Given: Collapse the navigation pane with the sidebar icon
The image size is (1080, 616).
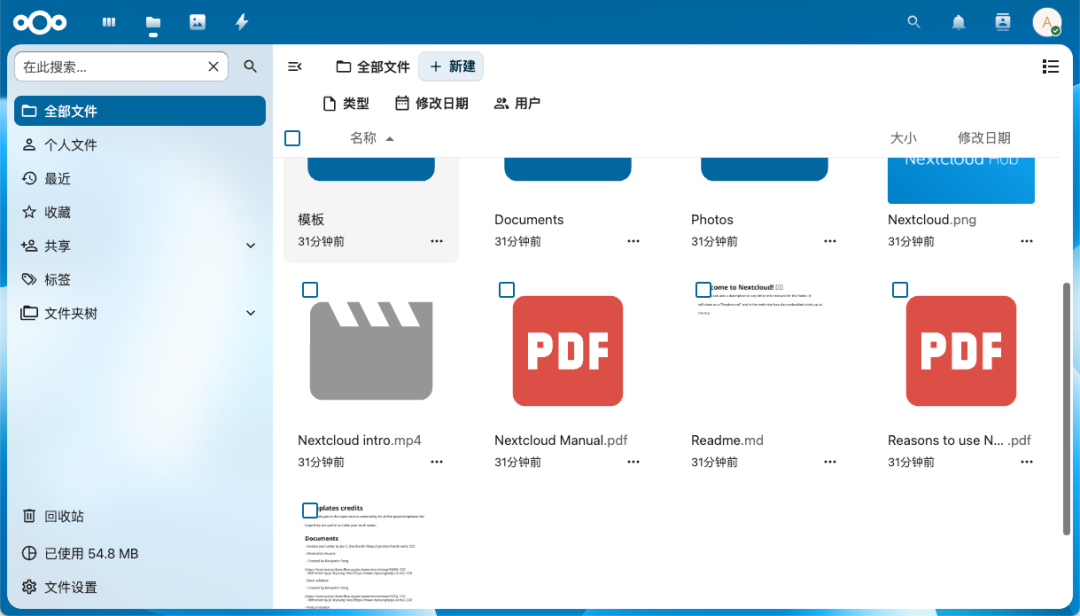Looking at the screenshot, I should click(294, 66).
